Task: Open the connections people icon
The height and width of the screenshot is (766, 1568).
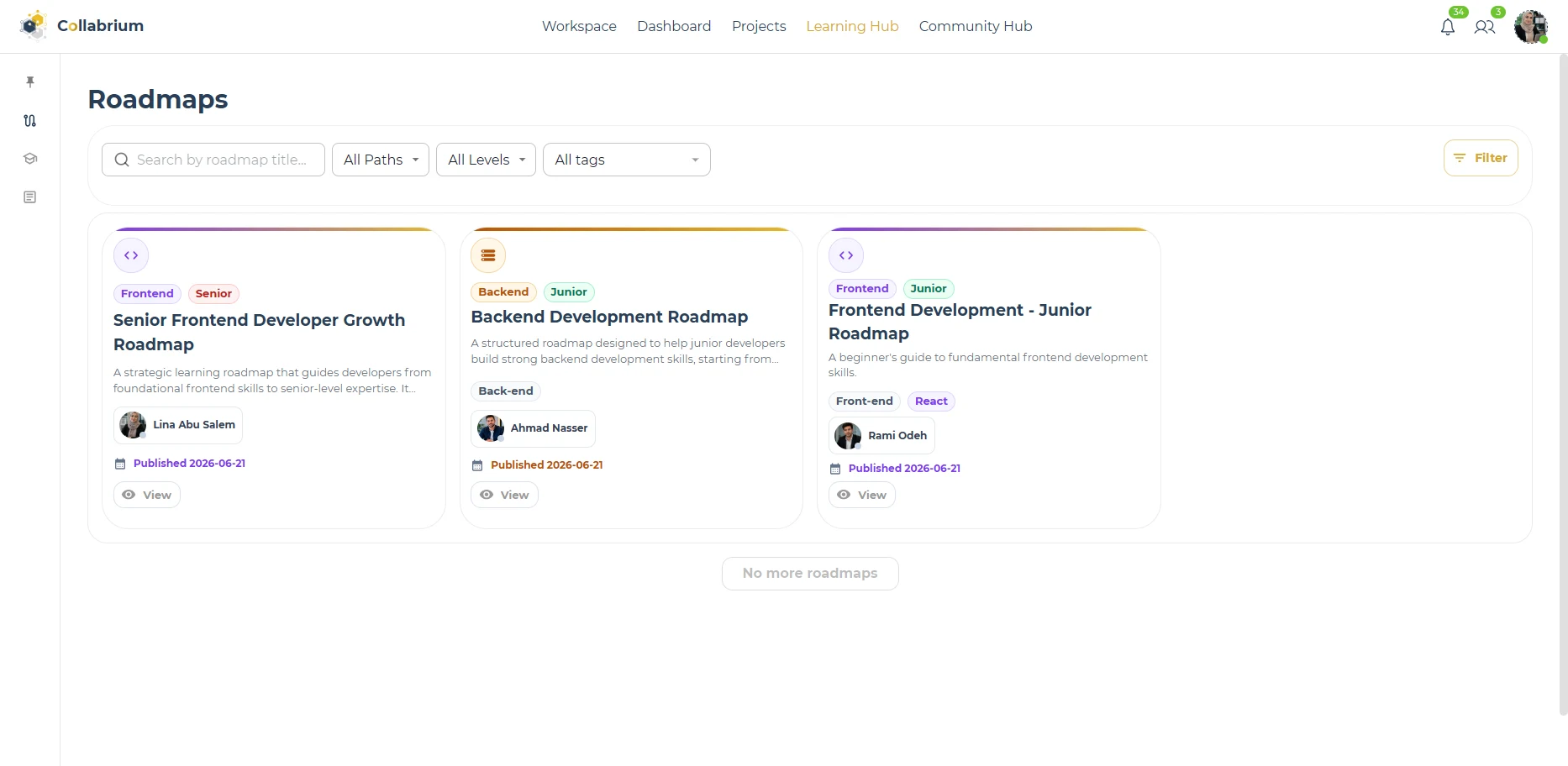Action: click(x=1485, y=27)
